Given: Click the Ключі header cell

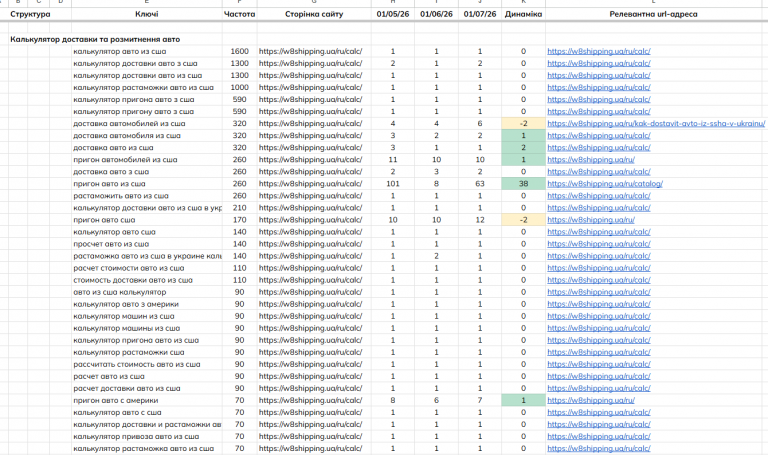Looking at the screenshot, I should point(146,14).
